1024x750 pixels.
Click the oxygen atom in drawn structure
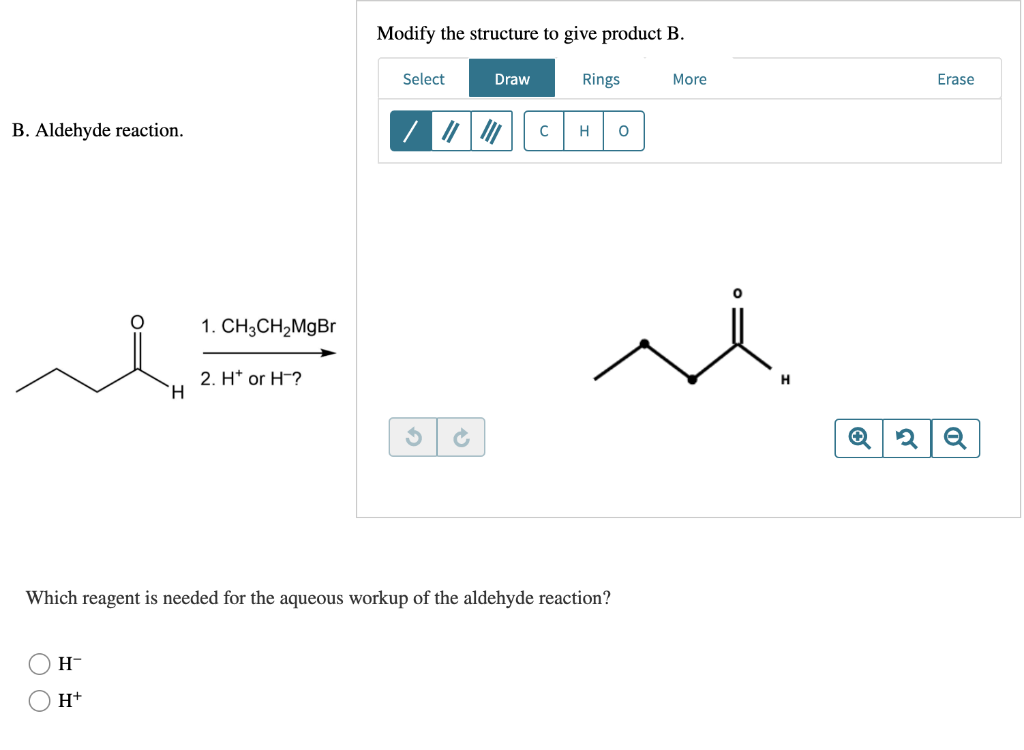point(738,294)
